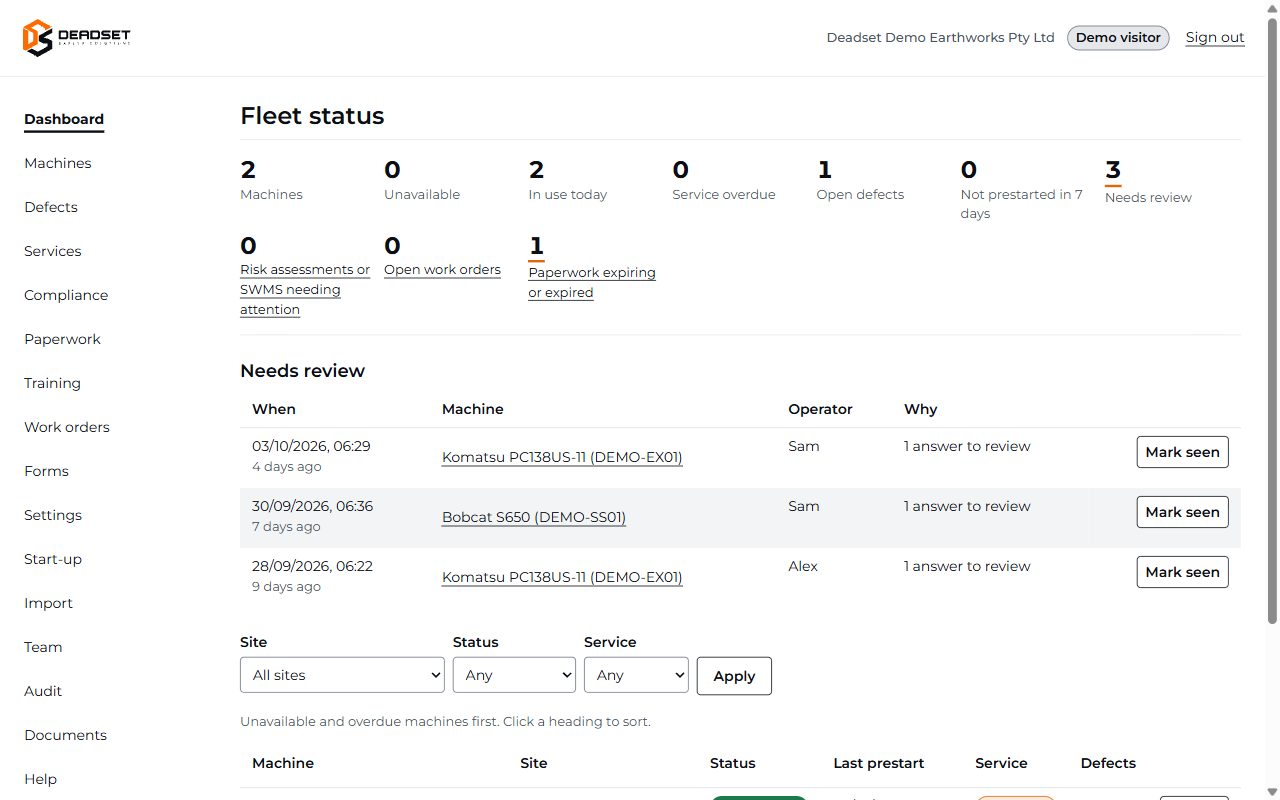1280x800 pixels.
Task: Click the Sign out link
Action: coord(1215,38)
